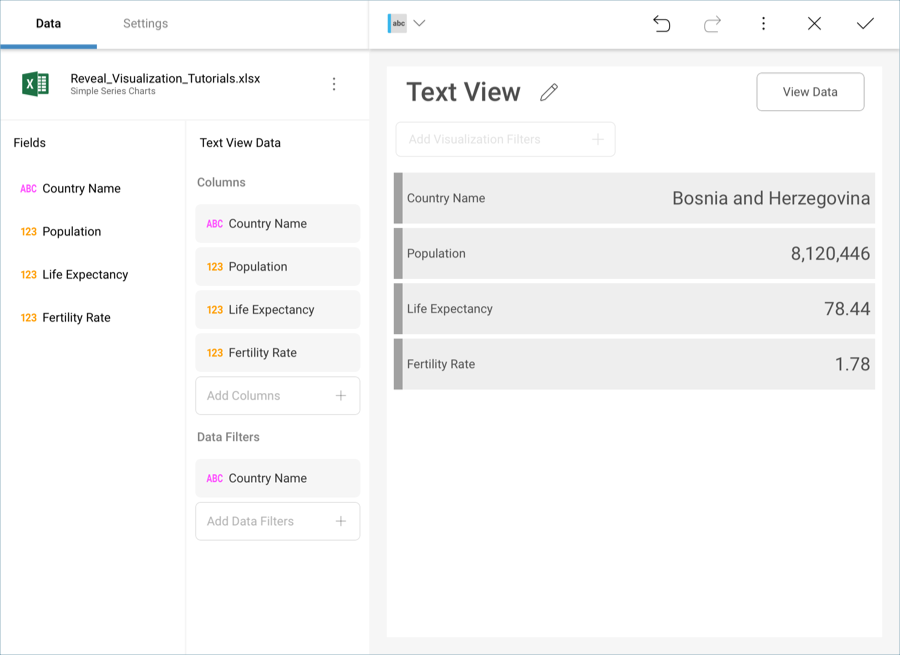Viewport: 900px width, 655px height.
Task: Switch to the Settings tab
Action: [x=145, y=24]
